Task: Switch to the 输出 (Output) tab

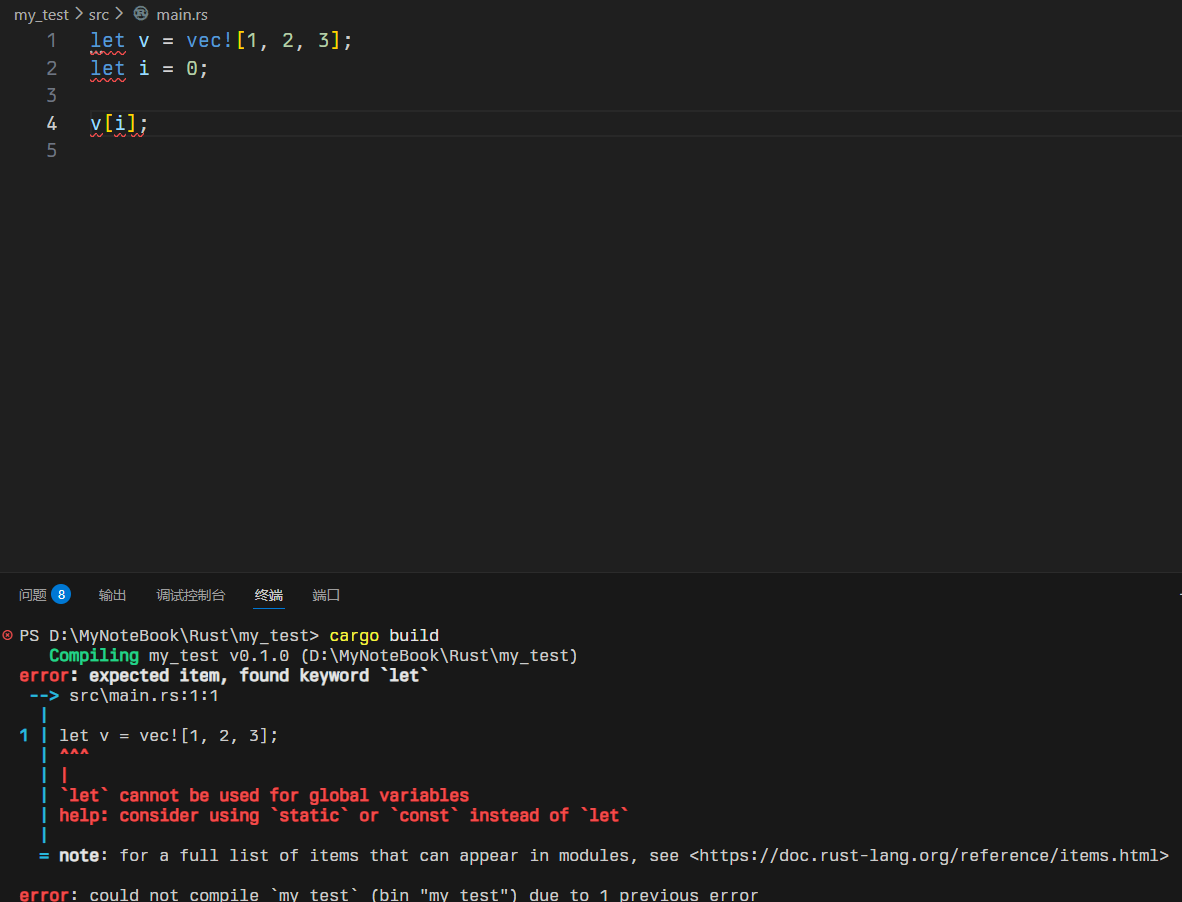Action: [x=112, y=595]
